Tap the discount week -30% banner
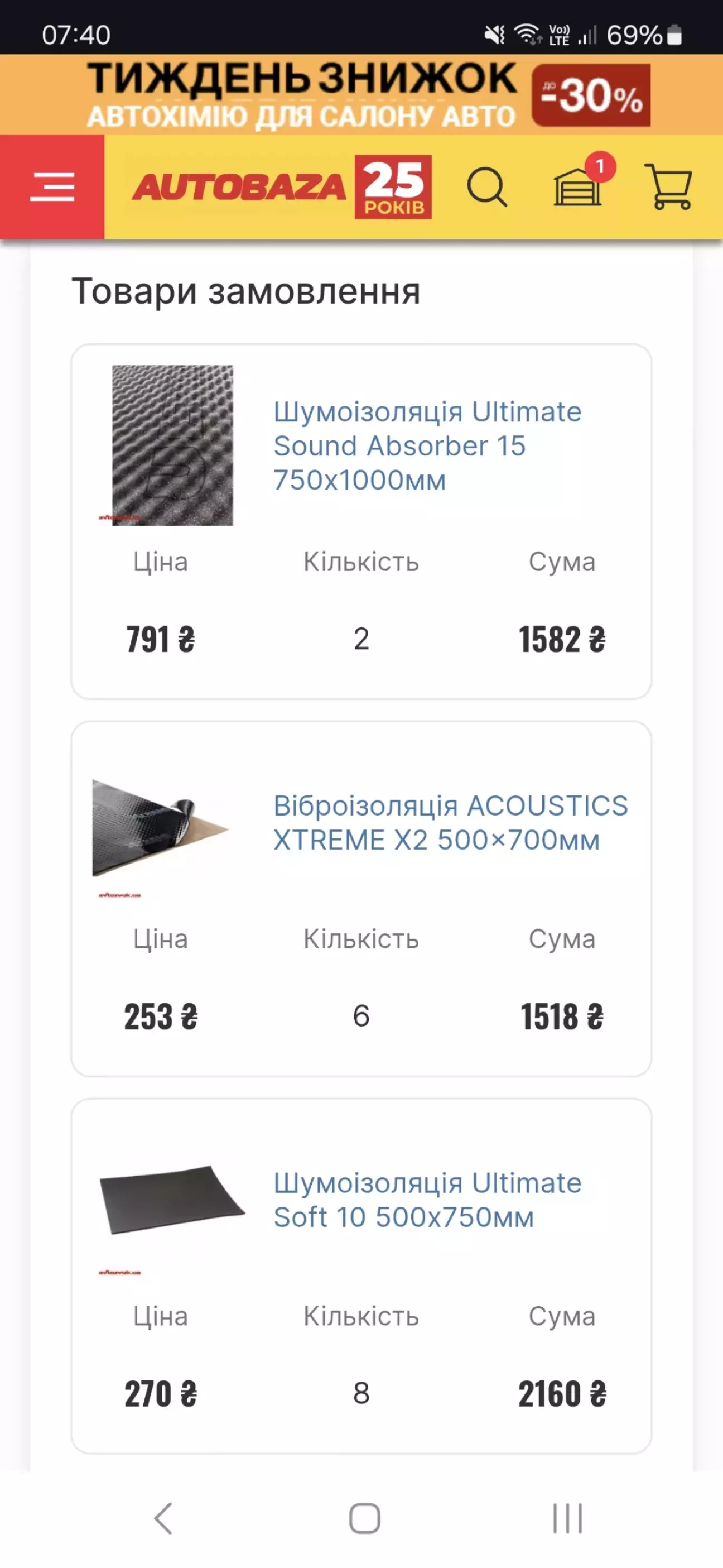The image size is (723, 1568). tap(361, 94)
